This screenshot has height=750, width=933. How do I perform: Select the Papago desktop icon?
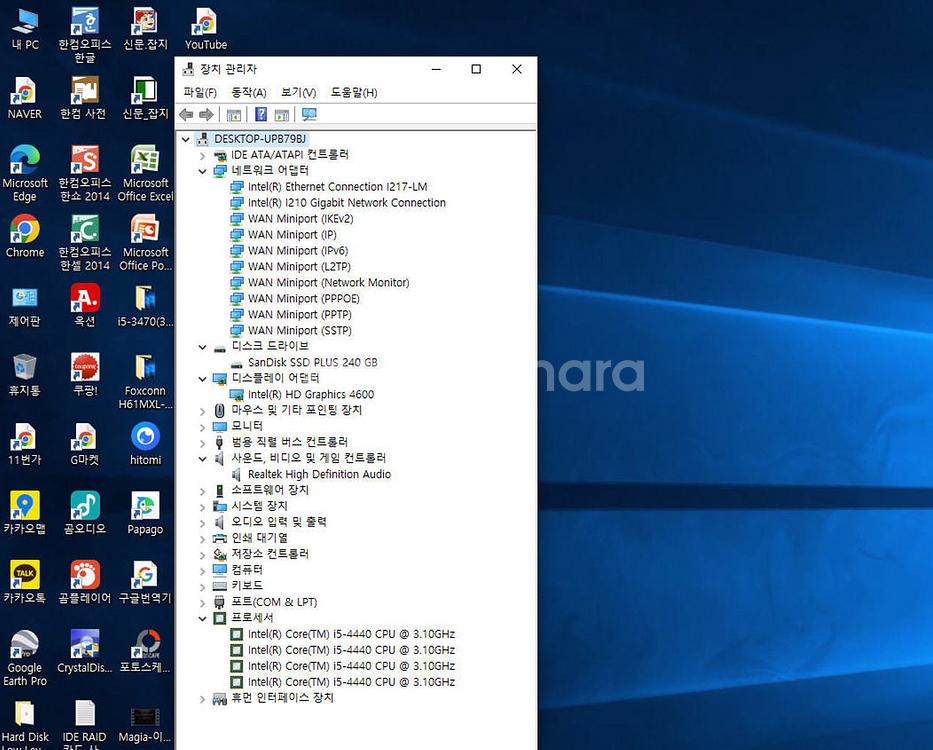(145, 513)
